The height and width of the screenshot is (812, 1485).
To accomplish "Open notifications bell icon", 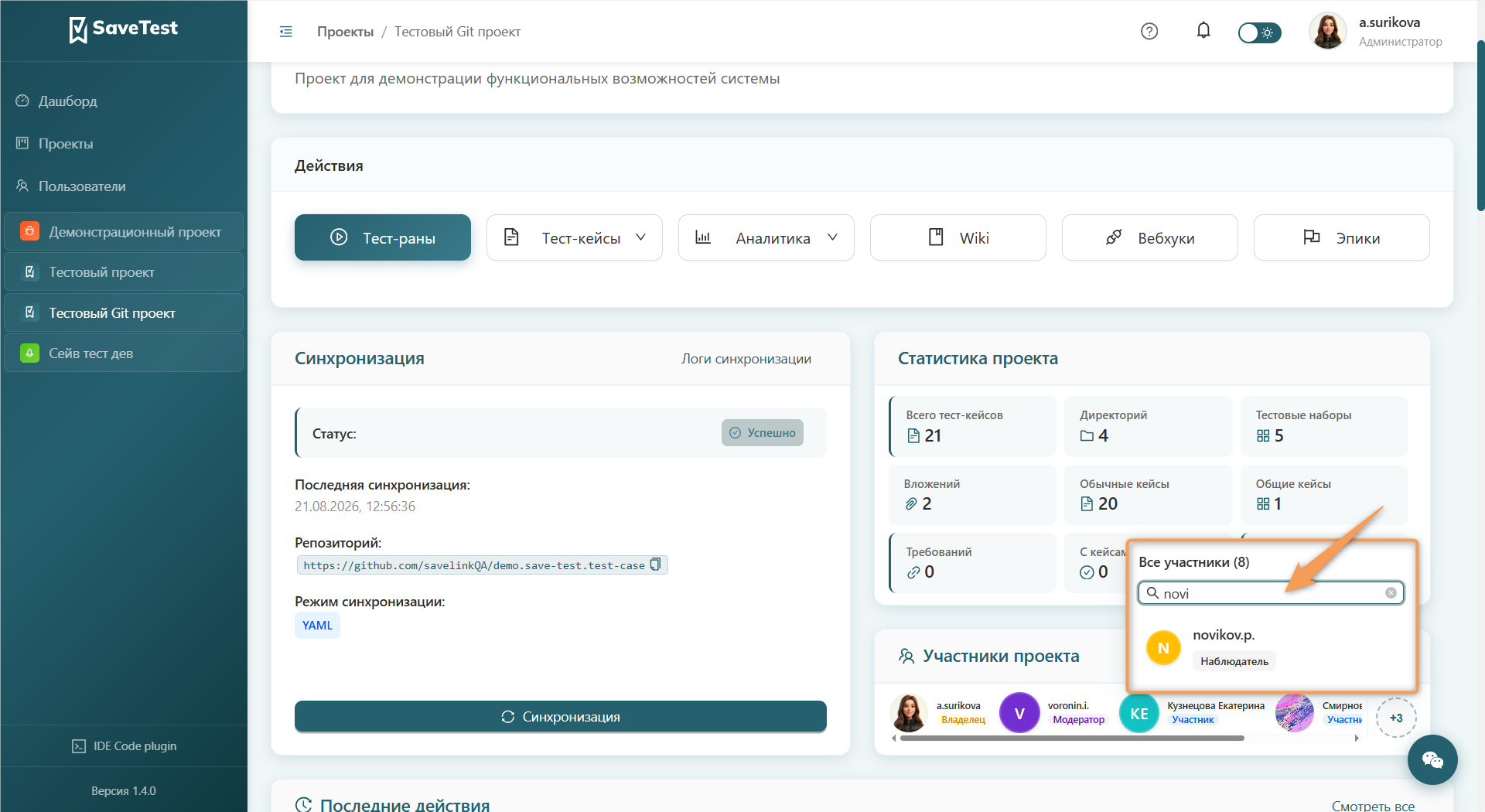I will coord(1203,31).
